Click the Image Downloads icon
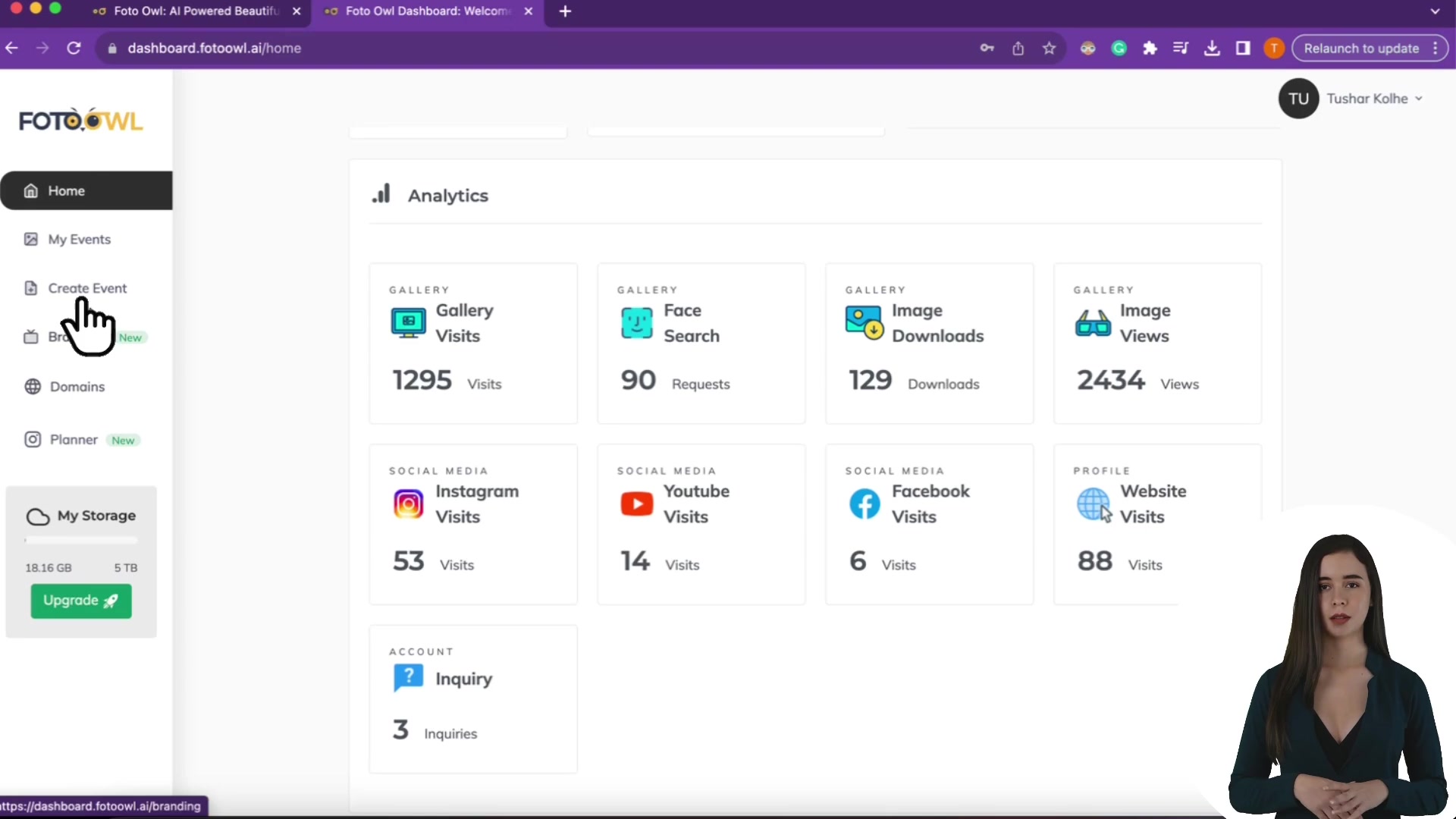 [x=864, y=323]
